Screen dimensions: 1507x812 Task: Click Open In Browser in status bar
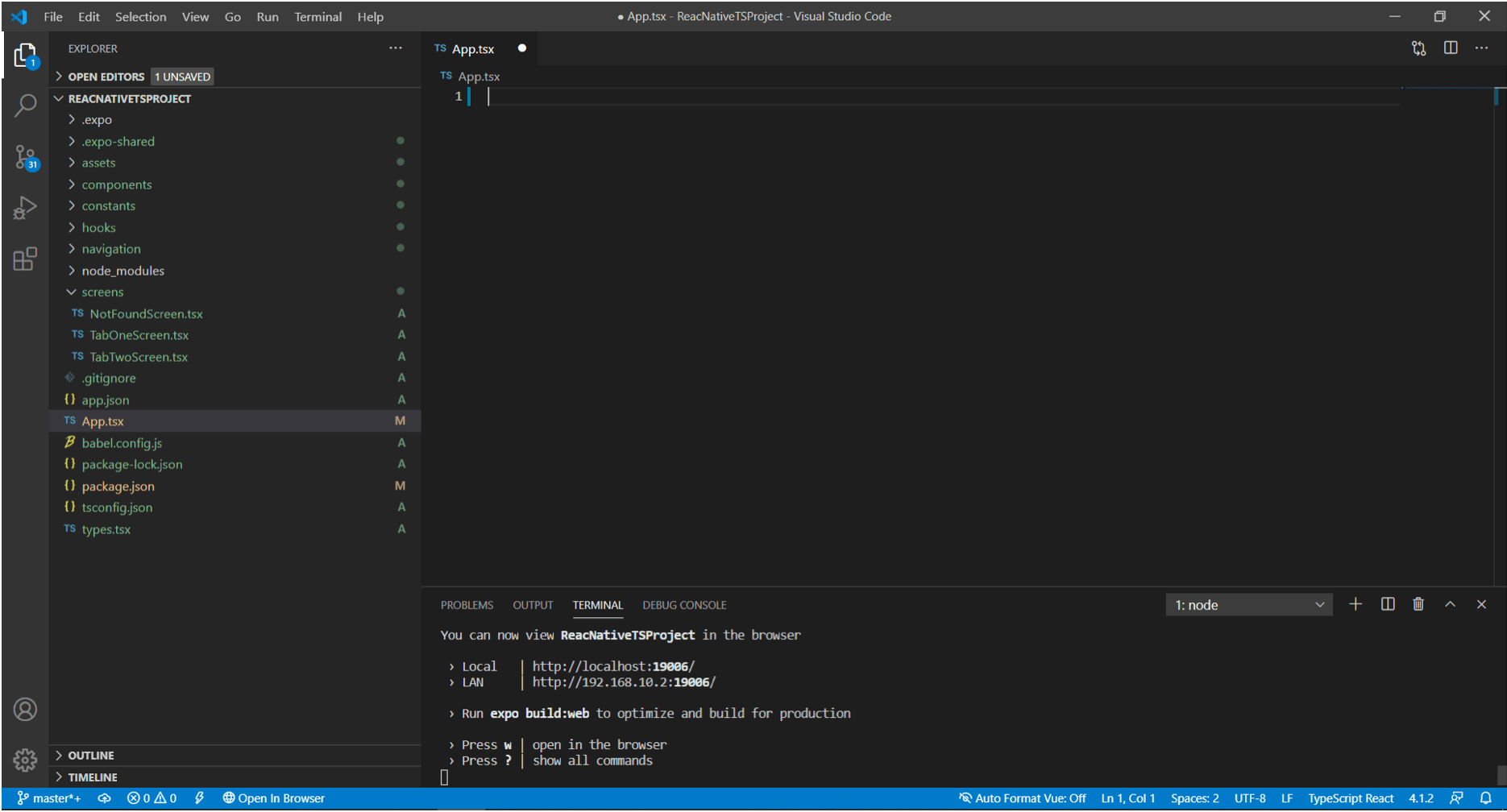274,798
